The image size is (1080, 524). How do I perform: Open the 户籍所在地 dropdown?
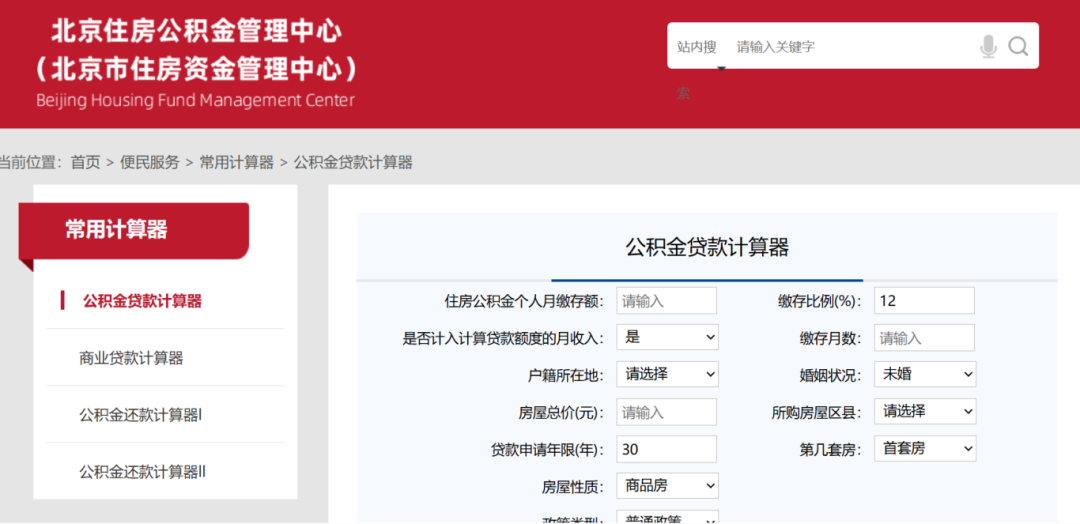pyautogui.click(x=667, y=375)
